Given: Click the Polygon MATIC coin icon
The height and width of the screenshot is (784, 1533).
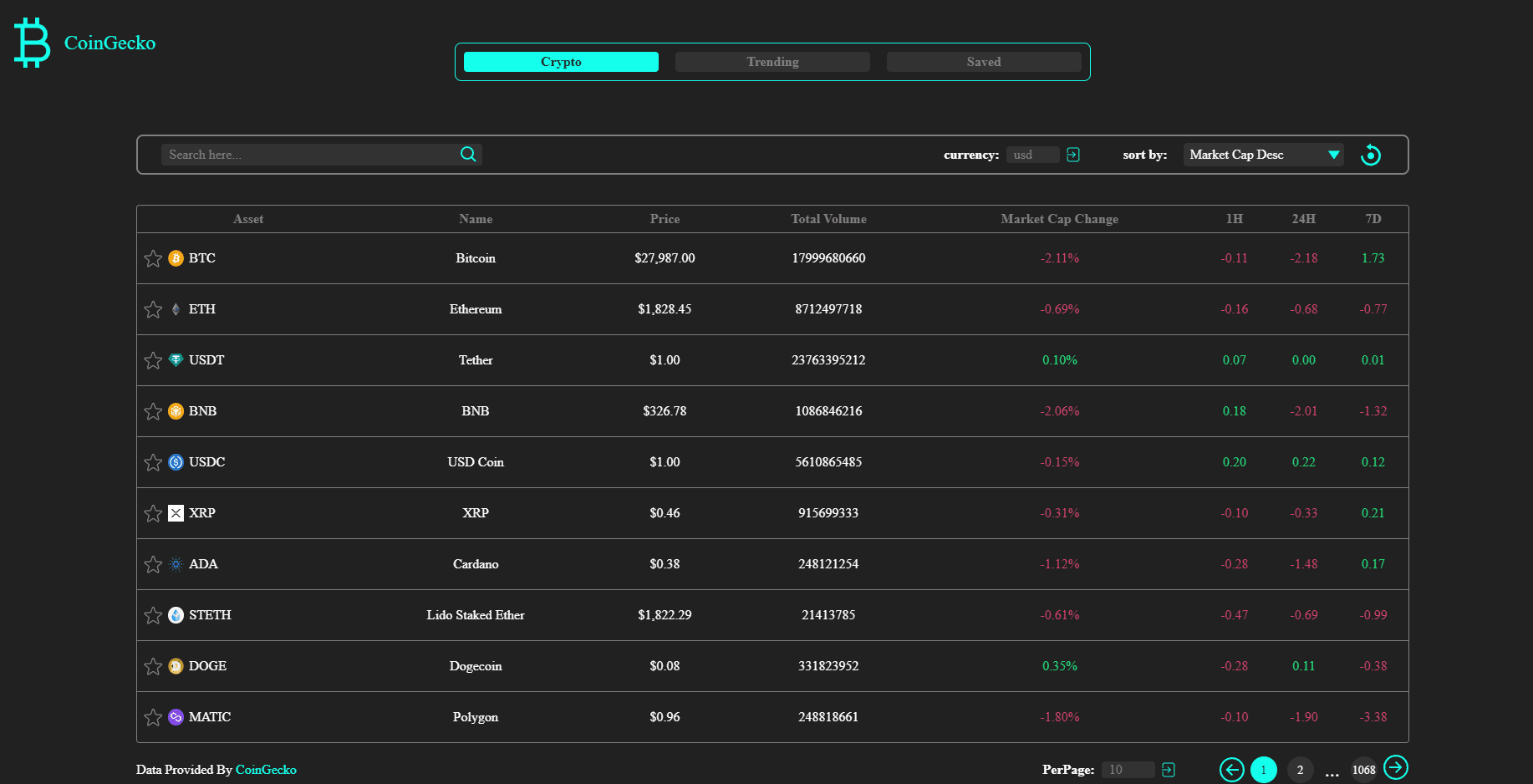Looking at the screenshot, I should 176,717.
